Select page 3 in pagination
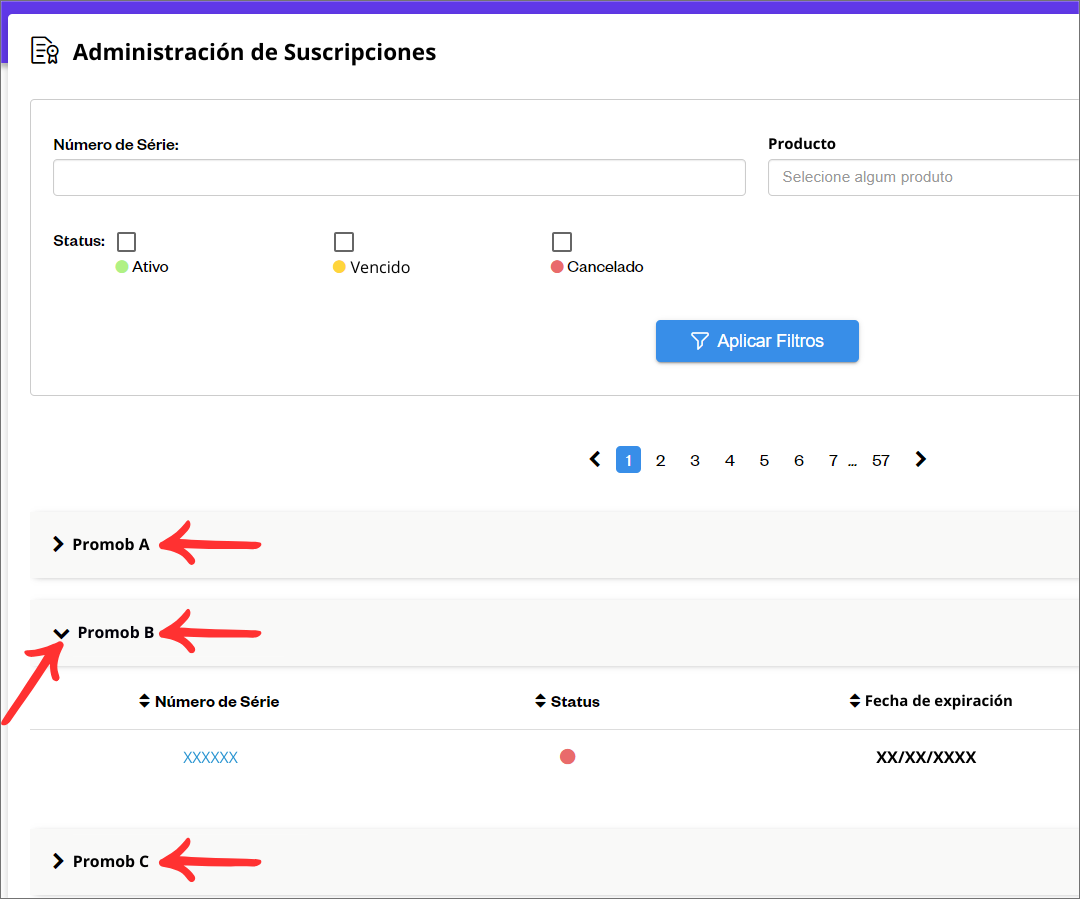The width and height of the screenshot is (1080, 899). click(x=695, y=460)
